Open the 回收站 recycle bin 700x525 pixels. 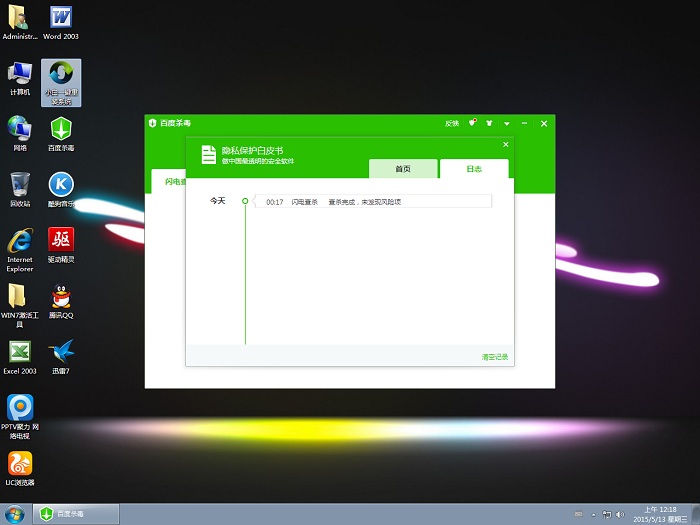coord(20,189)
